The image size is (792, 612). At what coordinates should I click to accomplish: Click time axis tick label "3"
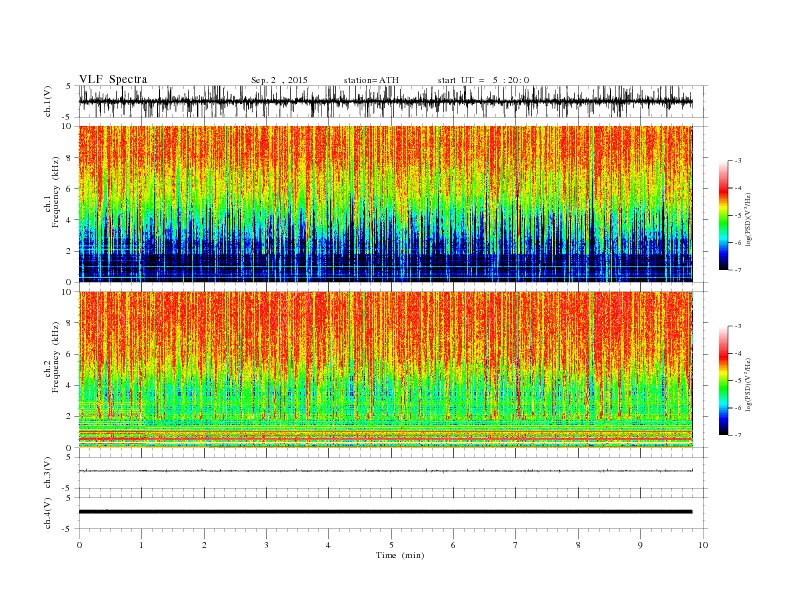click(x=266, y=545)
